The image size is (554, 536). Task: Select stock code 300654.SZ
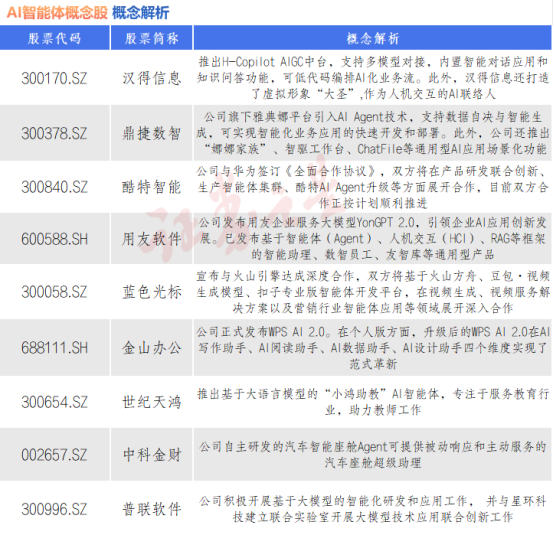tap(54, 402)
